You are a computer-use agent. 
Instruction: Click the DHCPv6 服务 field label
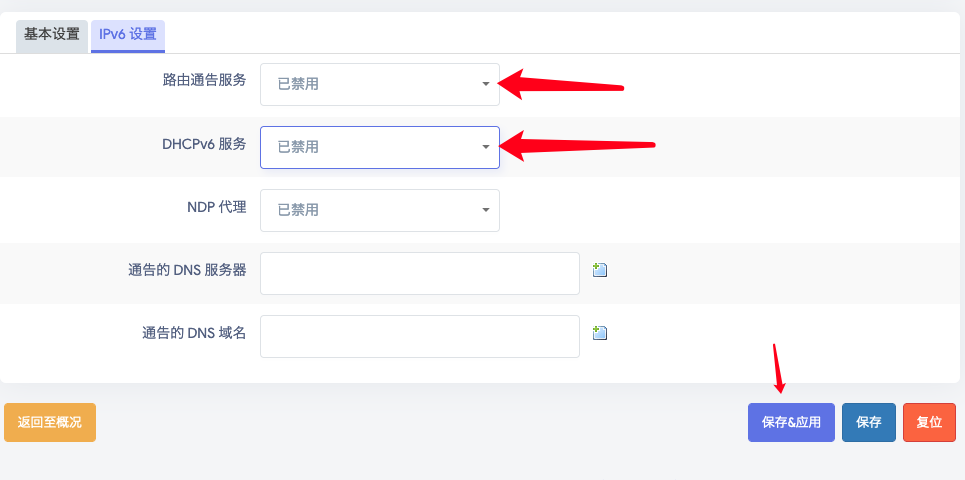tap(204, 144)
